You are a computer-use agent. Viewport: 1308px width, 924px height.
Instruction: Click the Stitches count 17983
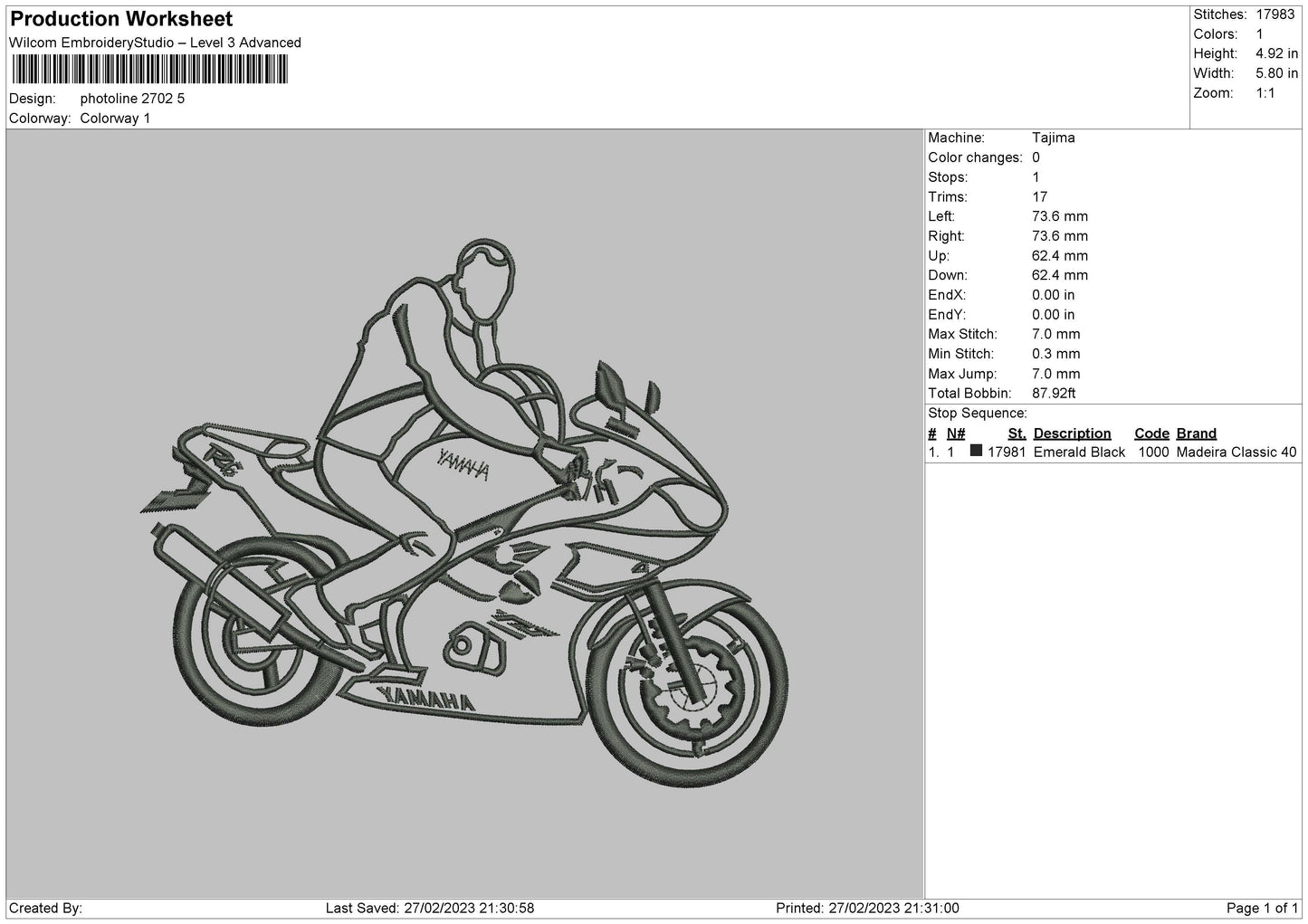tap(1275, 14)
